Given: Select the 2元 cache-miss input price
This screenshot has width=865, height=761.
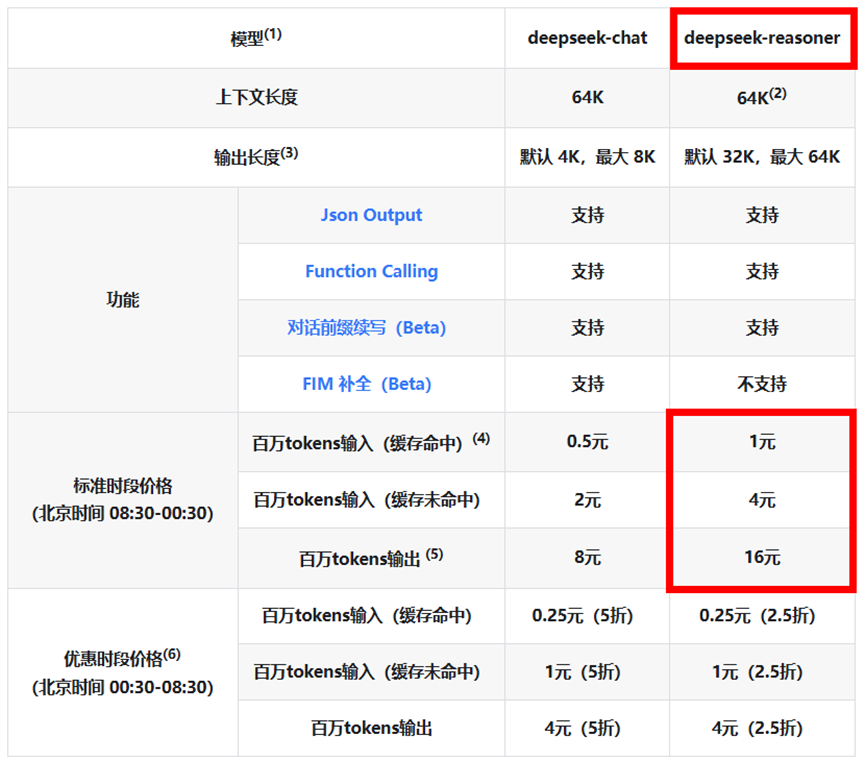Looking at the screenshot, I should coord(587,500).
